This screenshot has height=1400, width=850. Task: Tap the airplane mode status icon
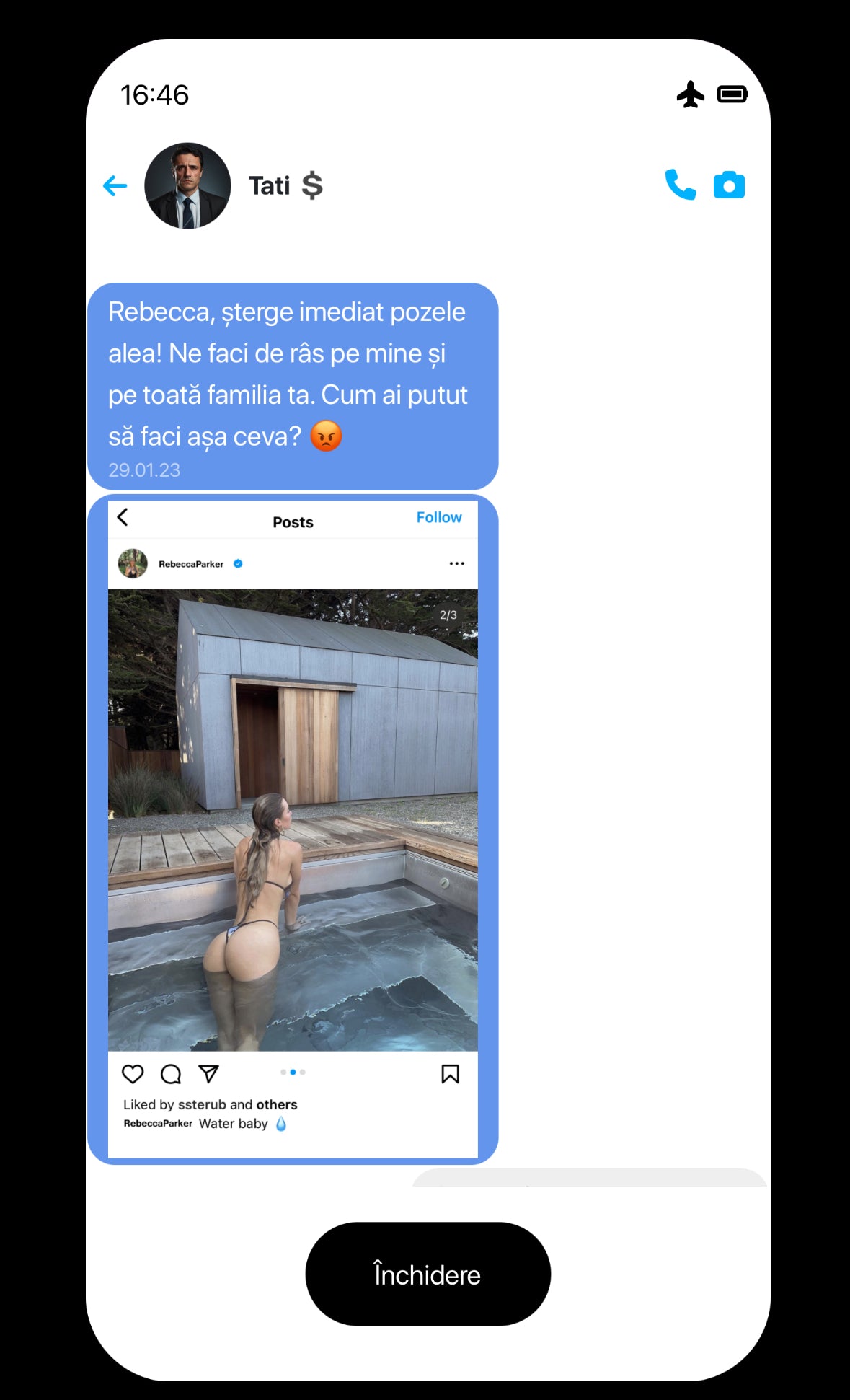click(691, 94)
